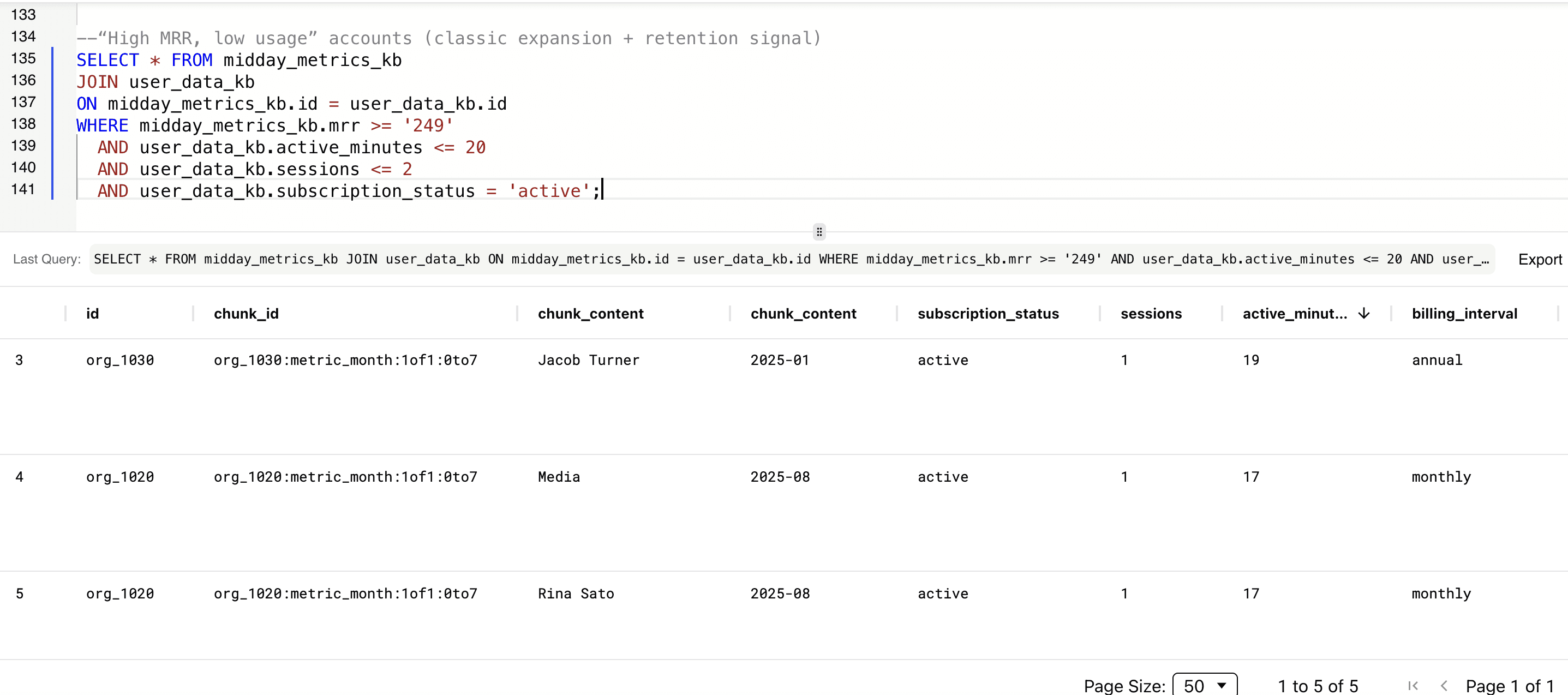Select the Rina Sato cell
This screenshot has width=1568, height=695.
575,594
